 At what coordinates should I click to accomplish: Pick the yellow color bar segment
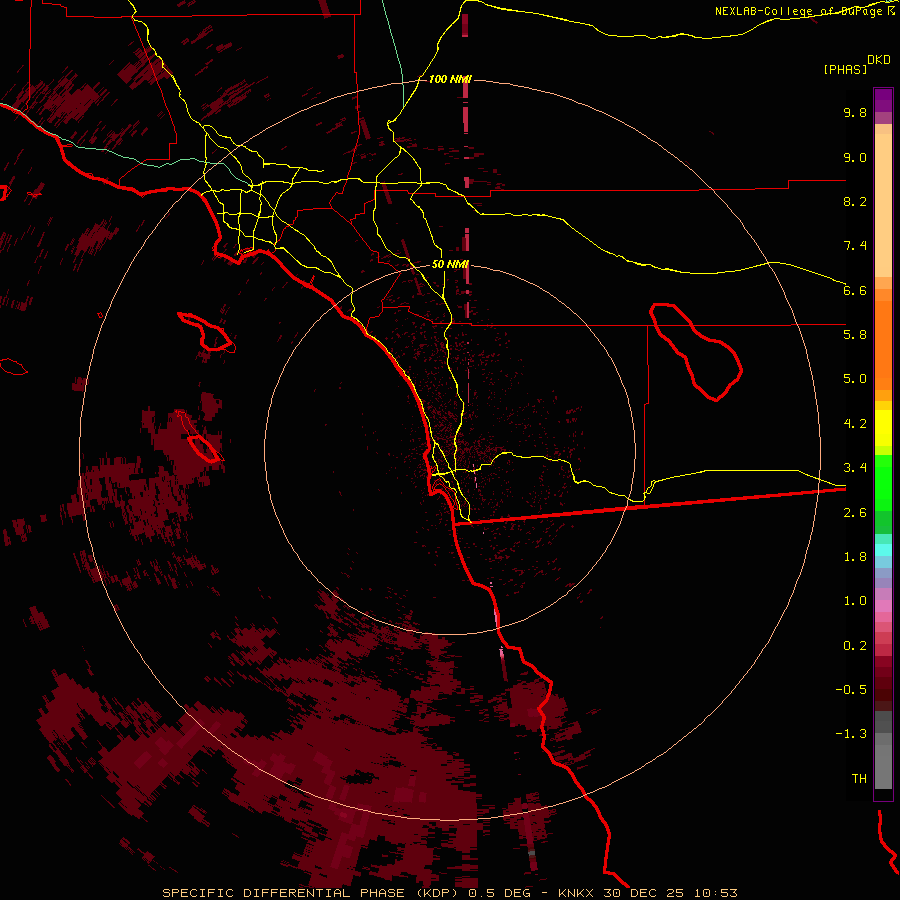pyautogui.click(x=883, y=428)
